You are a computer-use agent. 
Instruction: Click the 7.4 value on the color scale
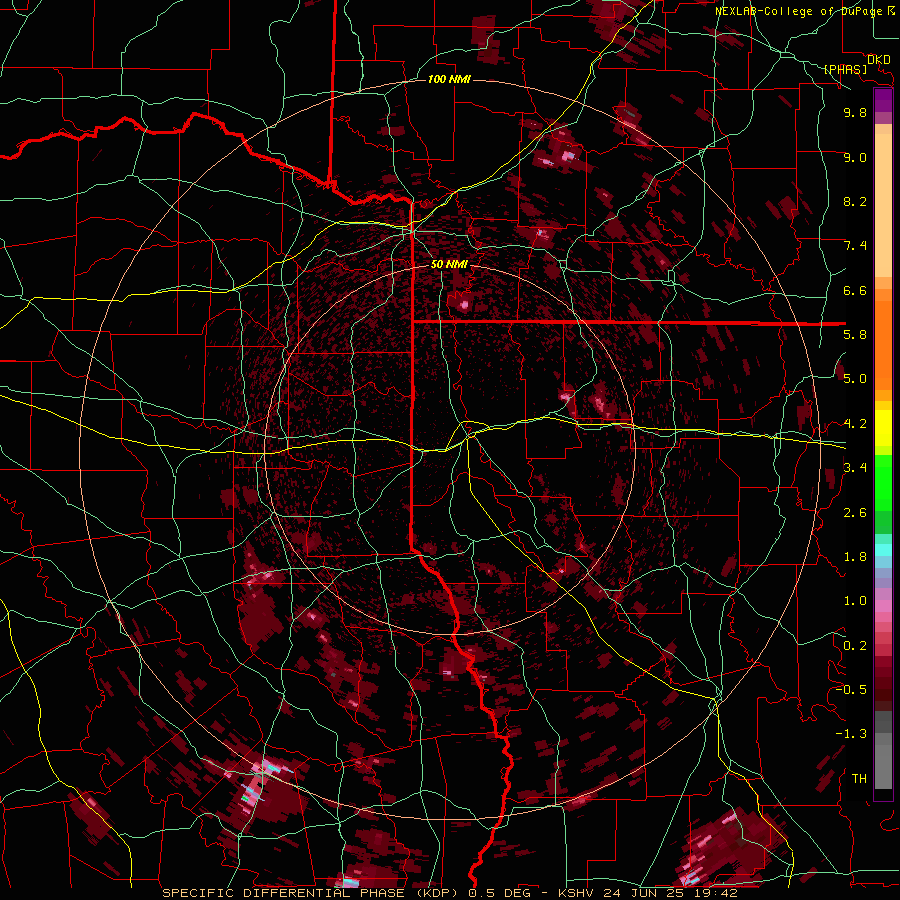[x=855, y=246]
